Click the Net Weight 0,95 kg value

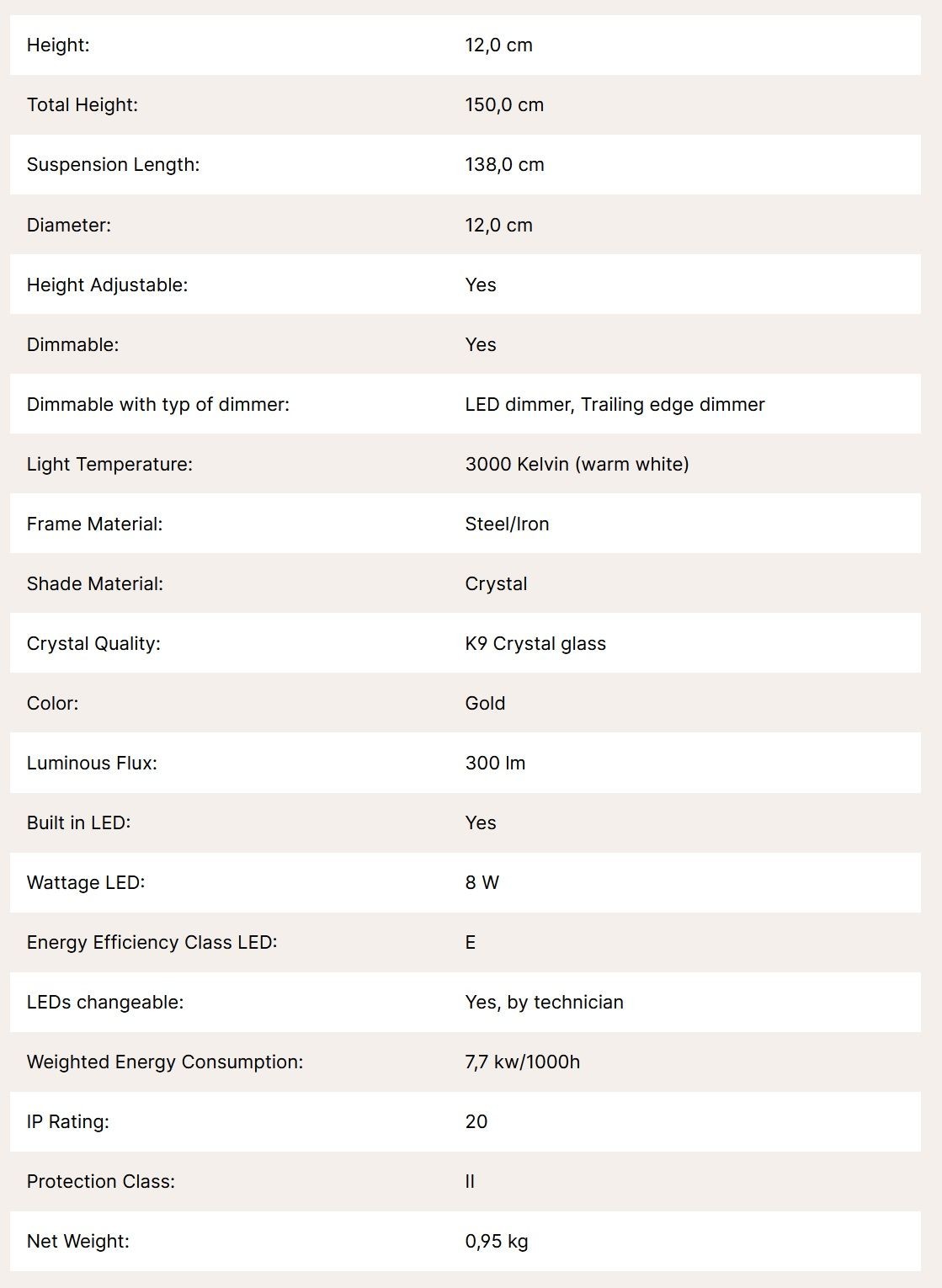coord(496,1241)
